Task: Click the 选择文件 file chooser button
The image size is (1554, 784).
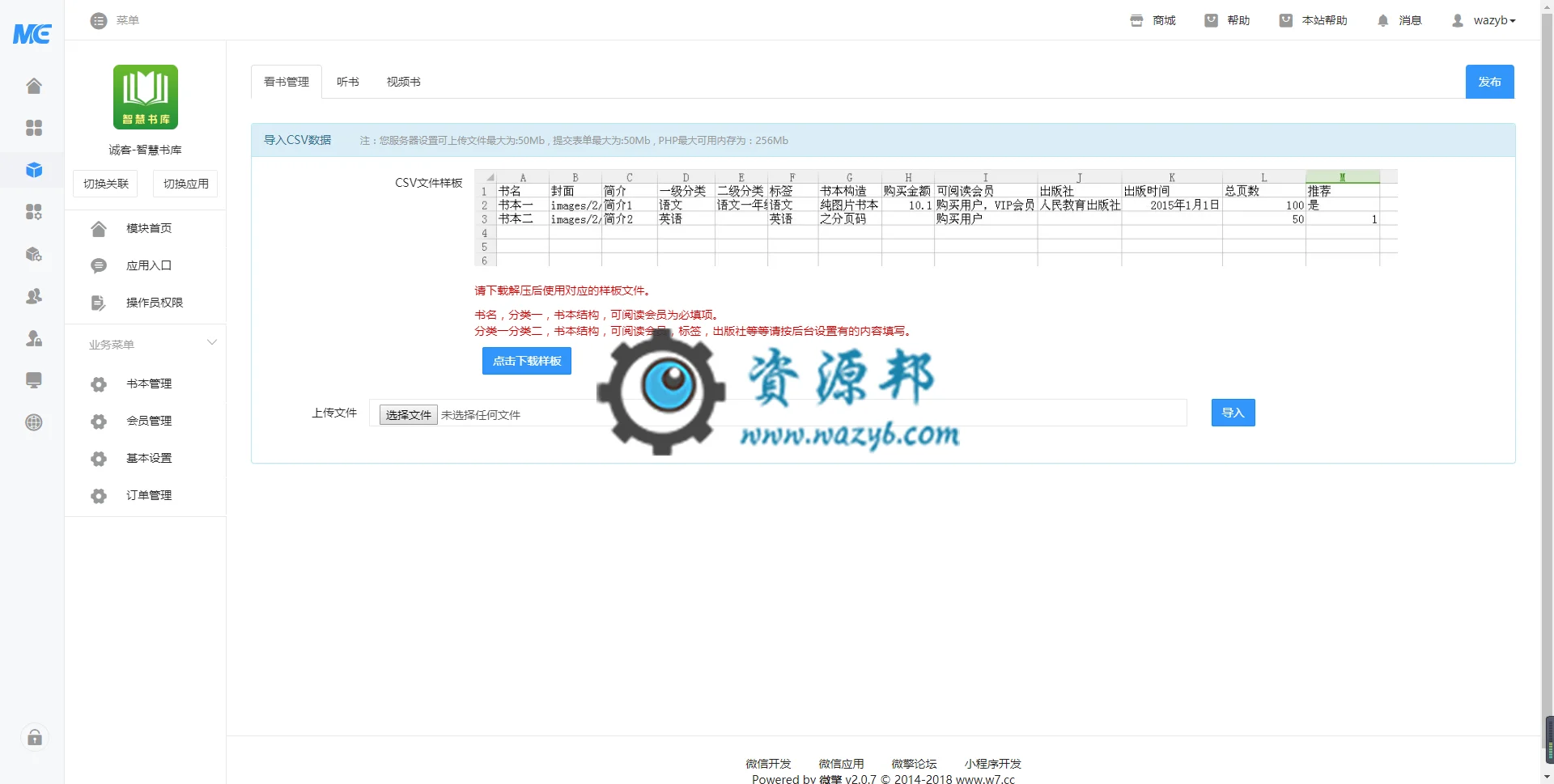Action: (409, 415)
